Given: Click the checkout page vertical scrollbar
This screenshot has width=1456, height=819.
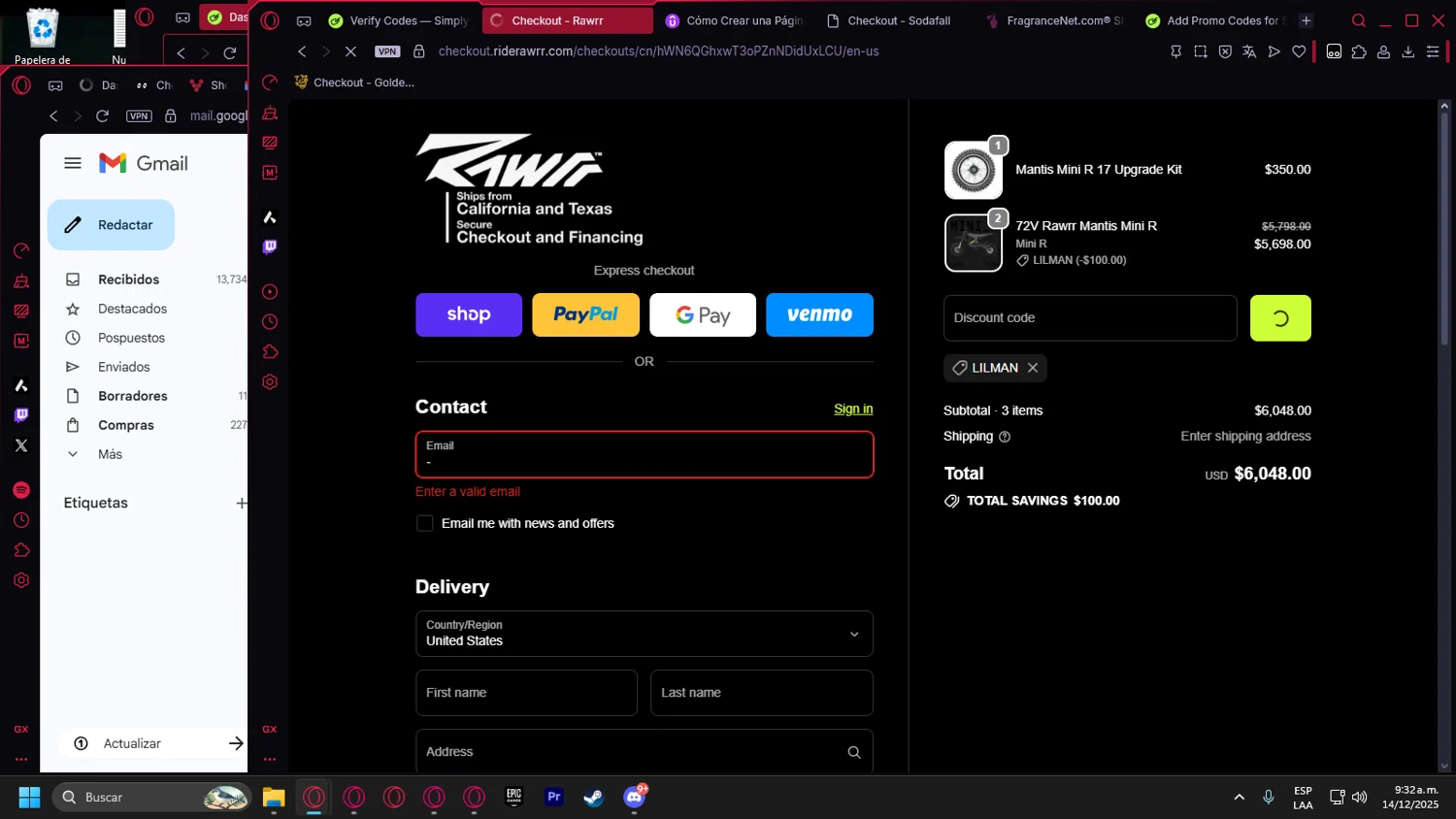Looking at the screenshot, I should click(x=1443, y=228).
